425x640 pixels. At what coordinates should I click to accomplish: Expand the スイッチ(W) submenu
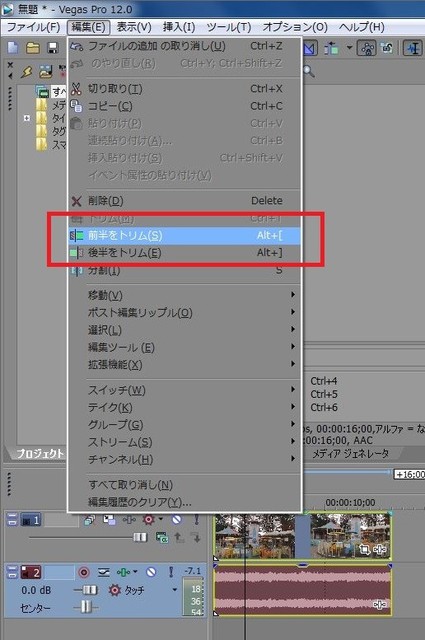click(x=185, y=390)
